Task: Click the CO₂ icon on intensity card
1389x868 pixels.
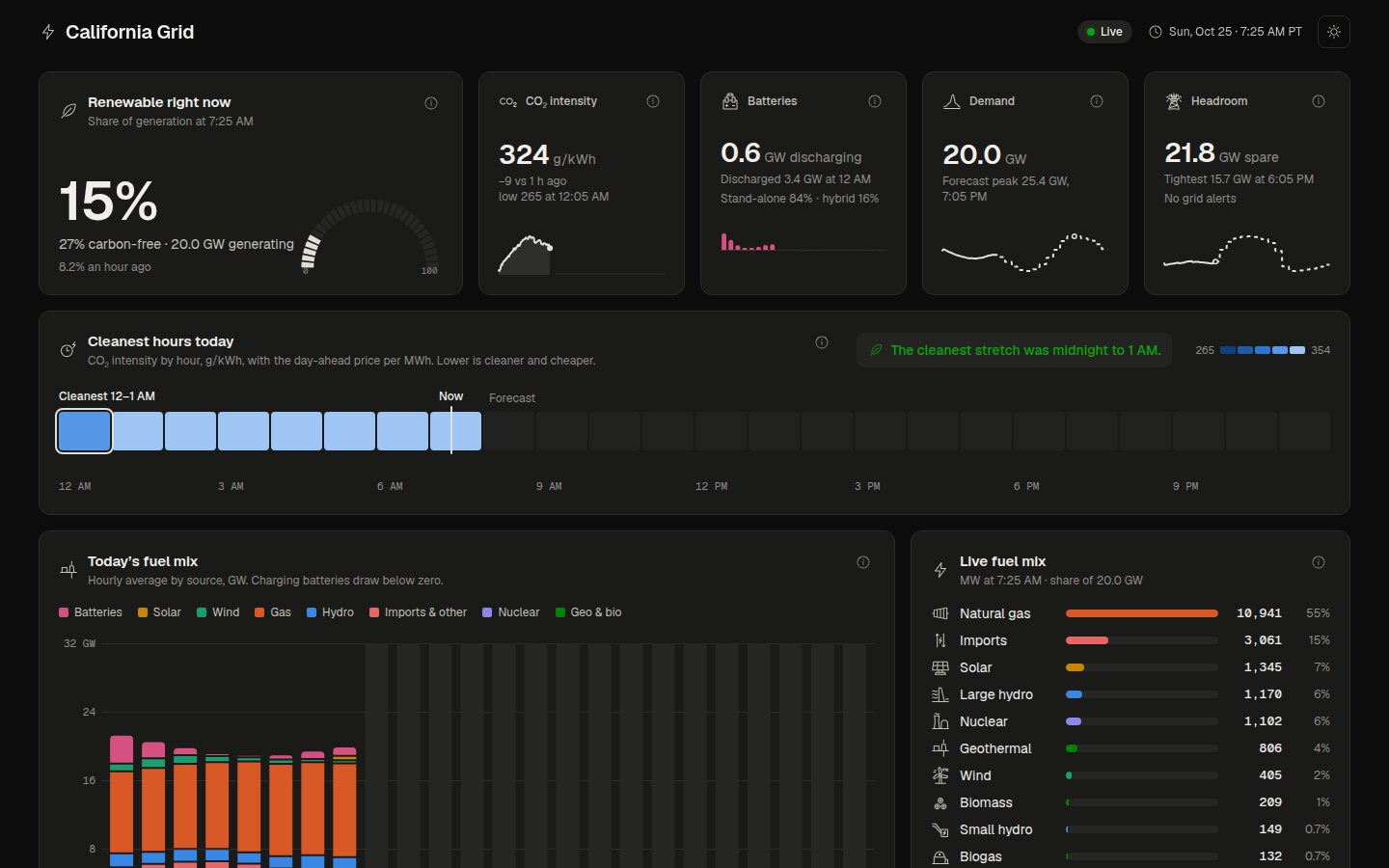Action: 508,101
